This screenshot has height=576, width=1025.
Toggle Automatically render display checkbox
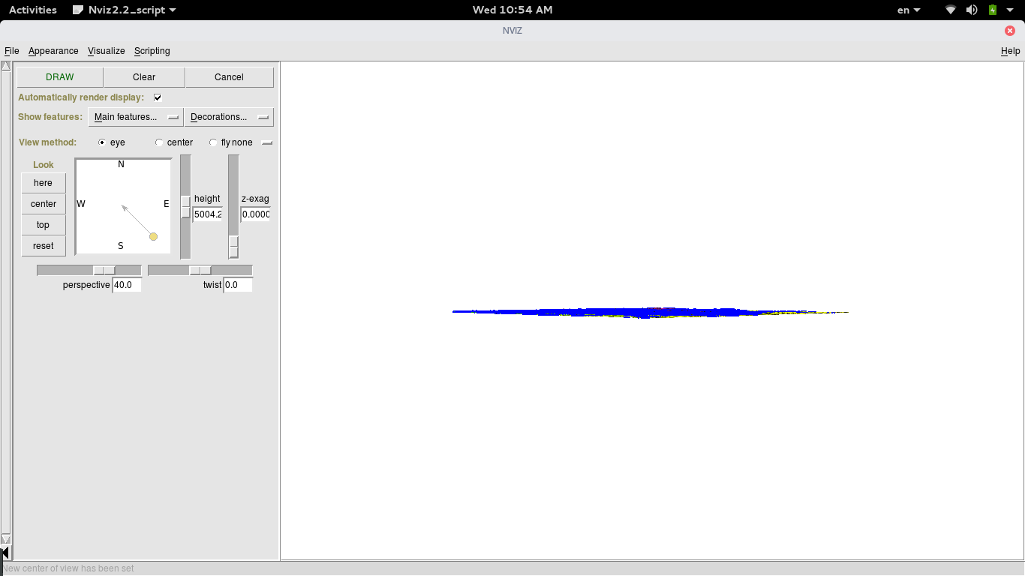tap(158, 98)
